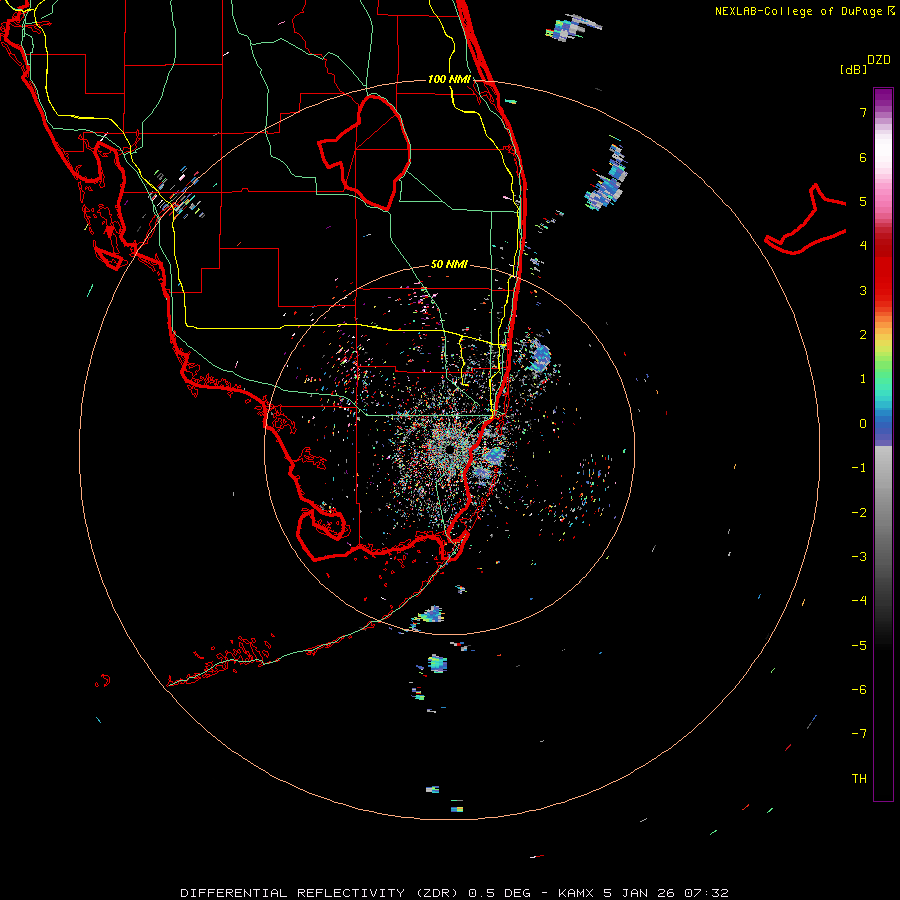Click the 7 value on color scale
This screenshot has width=900, height=900.
coord(863,112)
